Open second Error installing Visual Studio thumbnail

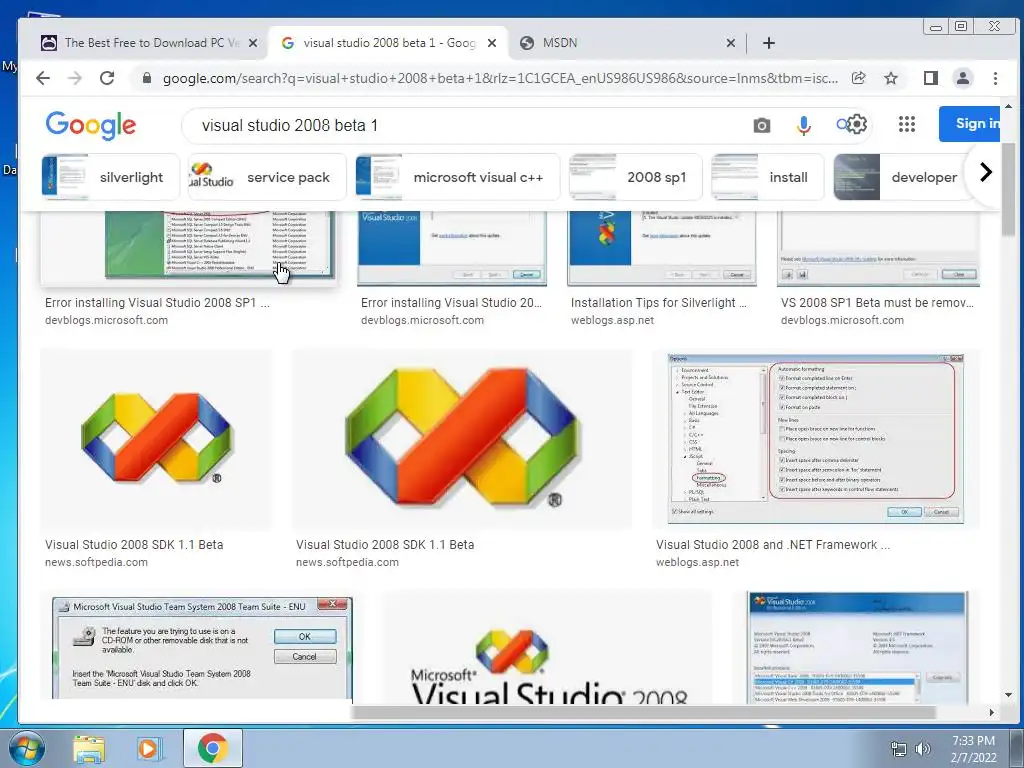click(451, 249)
